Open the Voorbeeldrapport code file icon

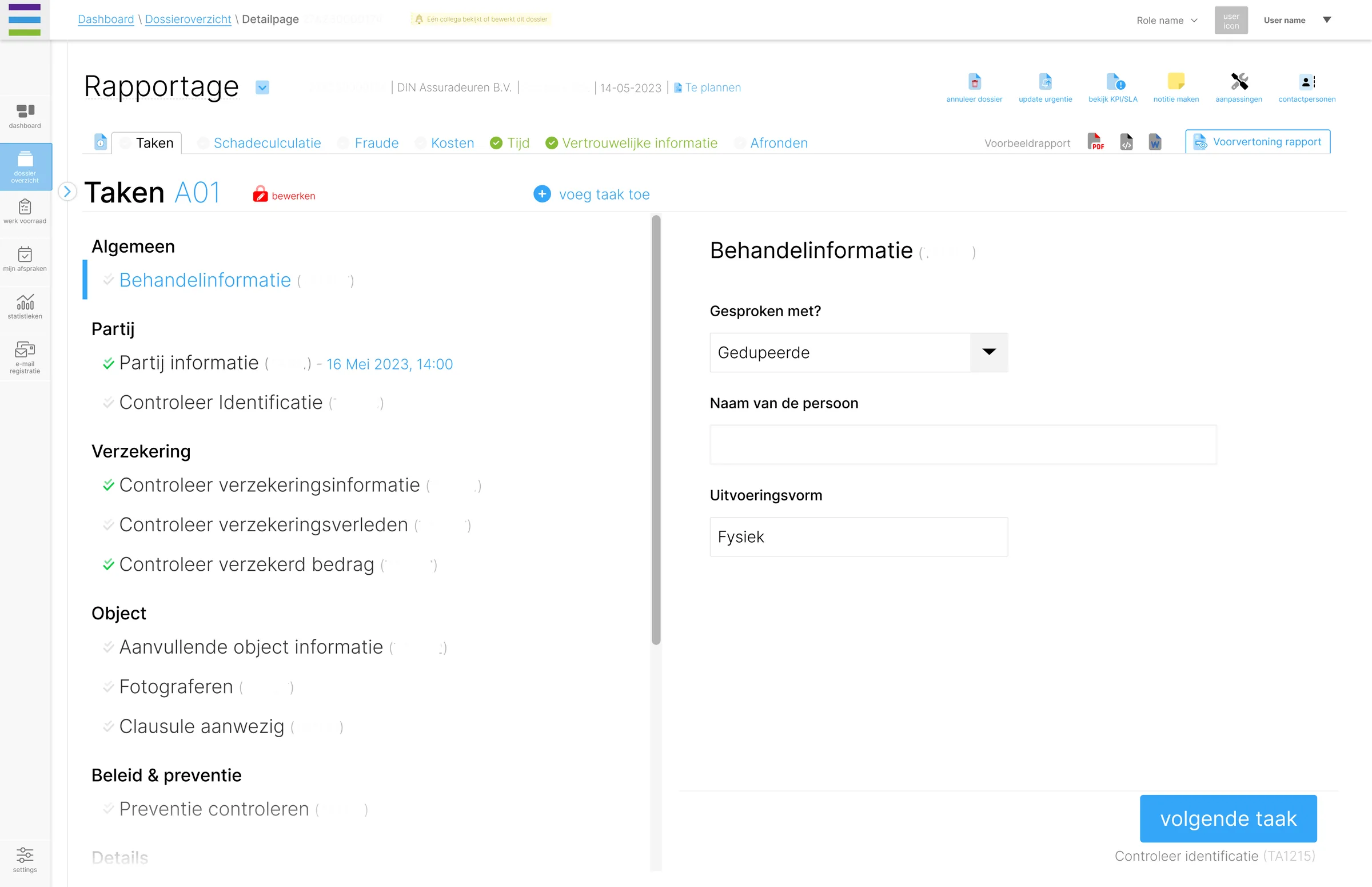coord(1126,142)
